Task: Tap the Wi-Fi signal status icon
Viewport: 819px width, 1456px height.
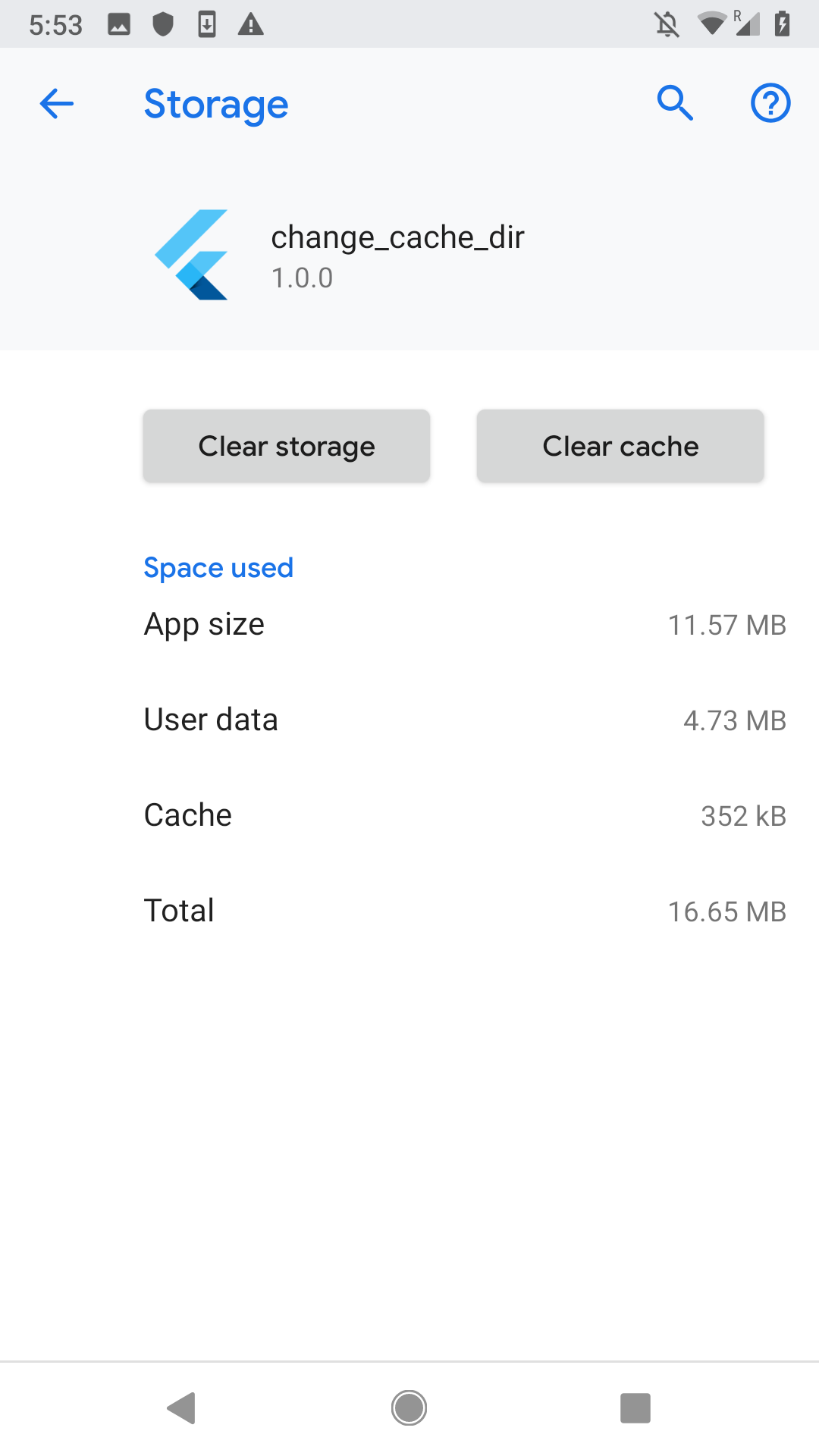Action: (x=711, y=25)
